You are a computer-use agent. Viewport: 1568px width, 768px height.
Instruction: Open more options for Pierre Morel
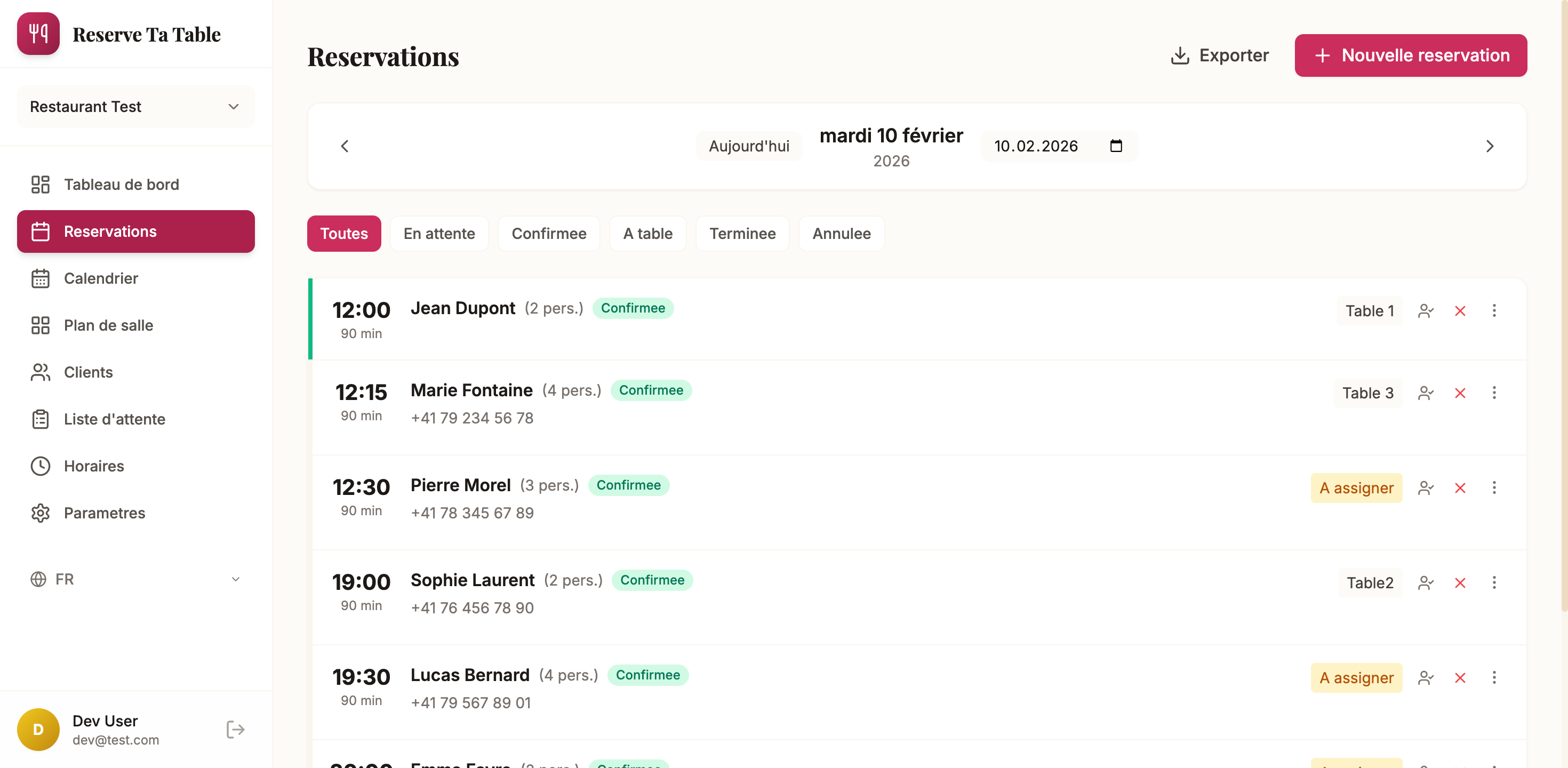coord(1494,488)
